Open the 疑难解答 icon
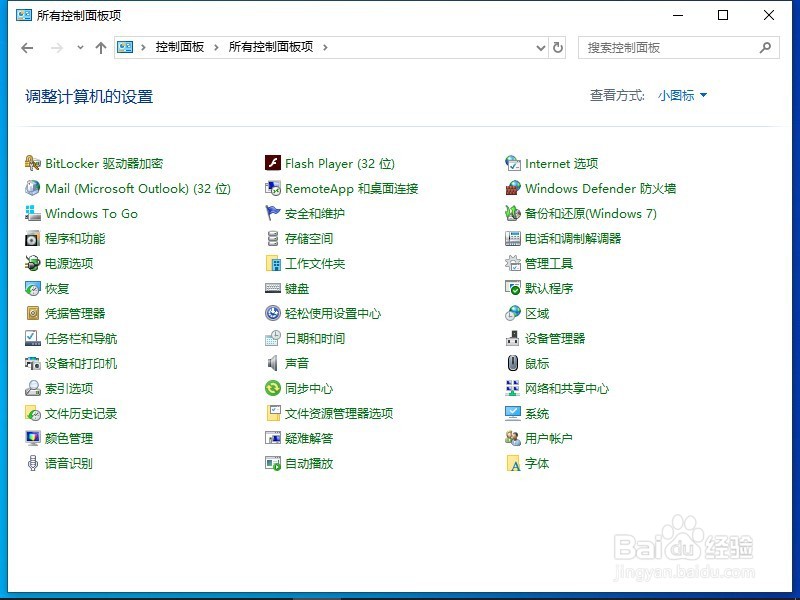The height and width of the screenshot is (600, 800). click(273, 438)
